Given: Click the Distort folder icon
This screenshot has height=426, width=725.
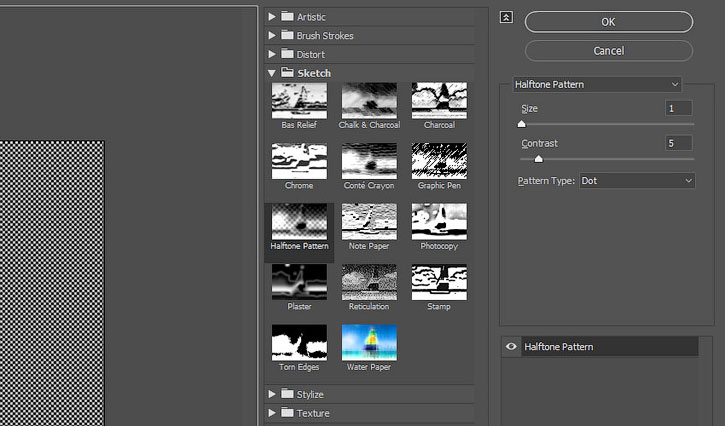Looking at the screenshot, I should (x=288, y=54).
